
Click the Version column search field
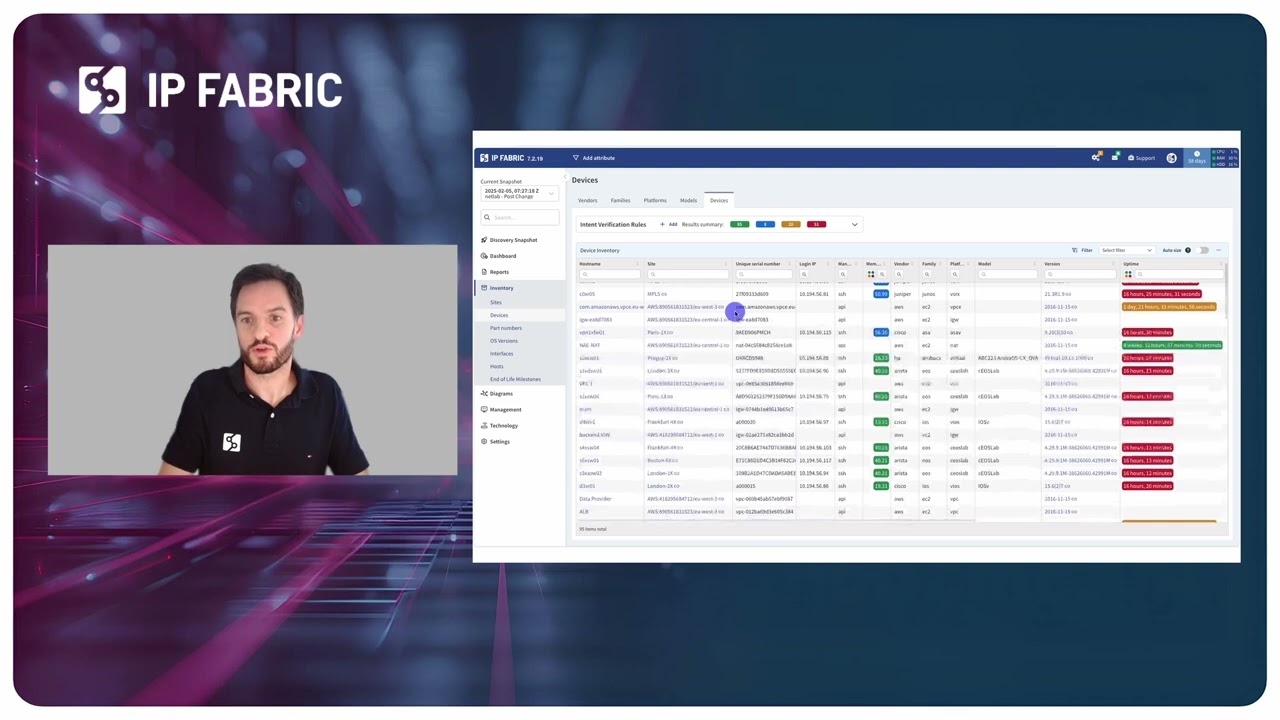(x=1079, y=274)
